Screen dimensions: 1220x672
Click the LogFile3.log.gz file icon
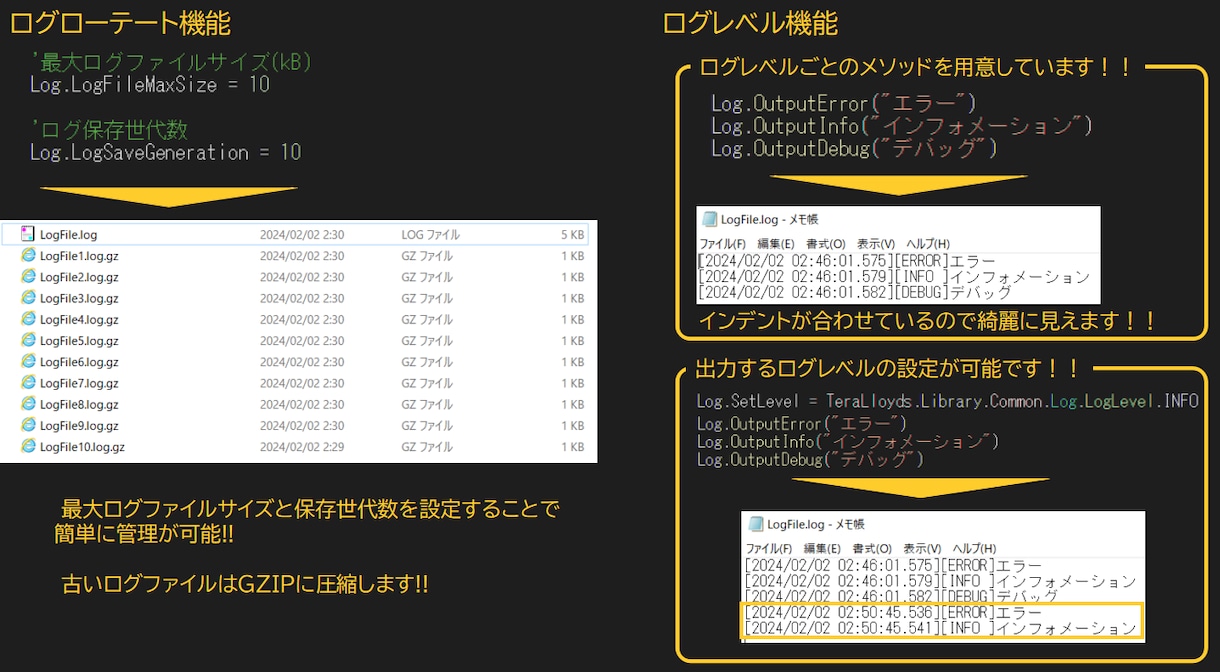point(28,298)
